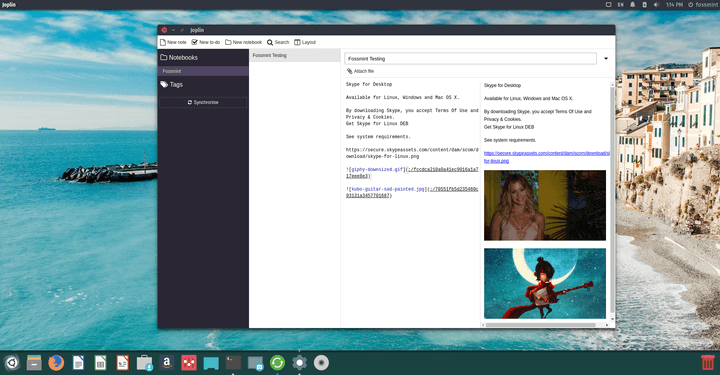
Task: Click the screen icon in top panel
Action: tap(608, 5)
